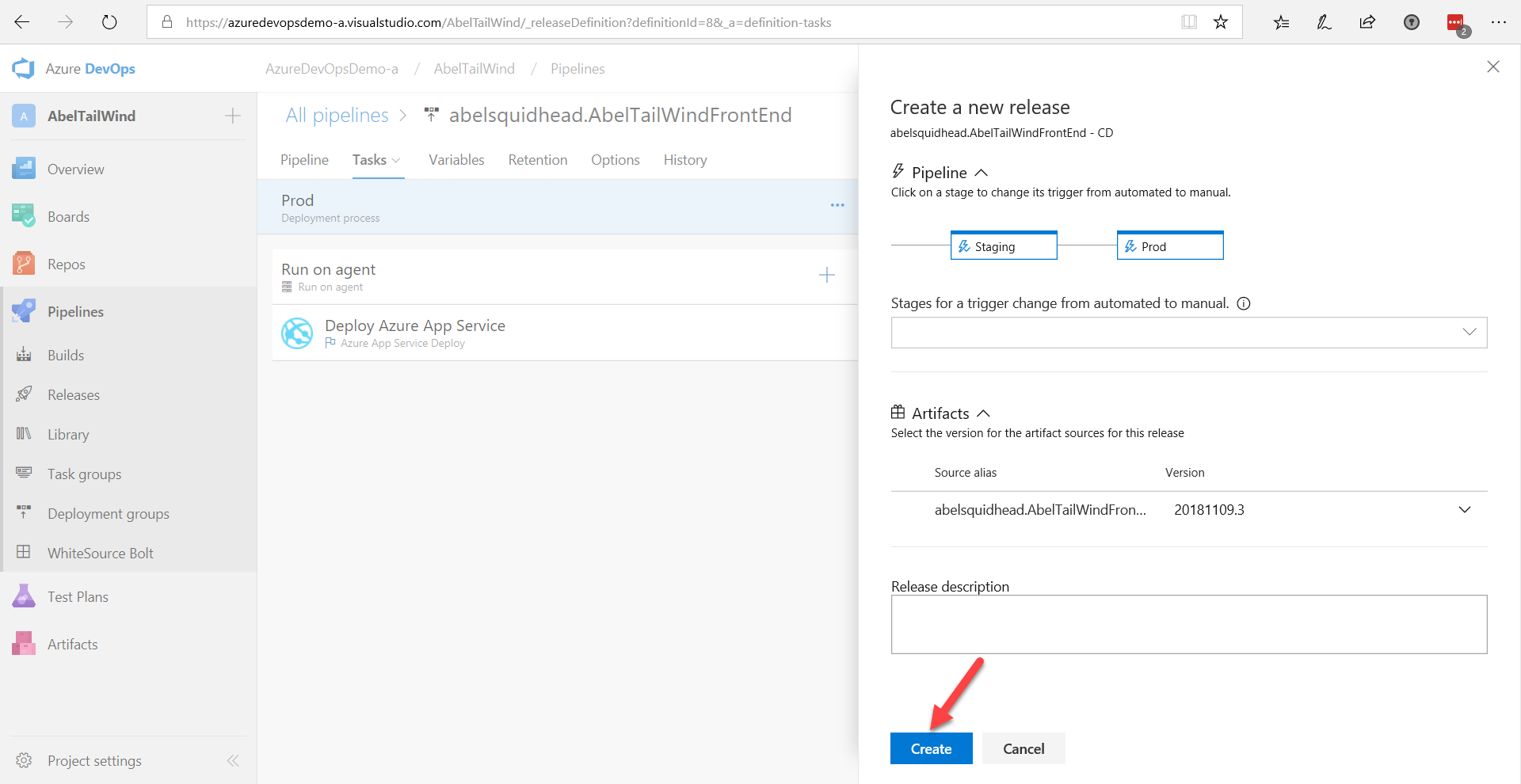This screenshot has width=1521, height=784.
Task: Expand the Tasks tab dropdown arrow
Action: [x=396, y=161]
